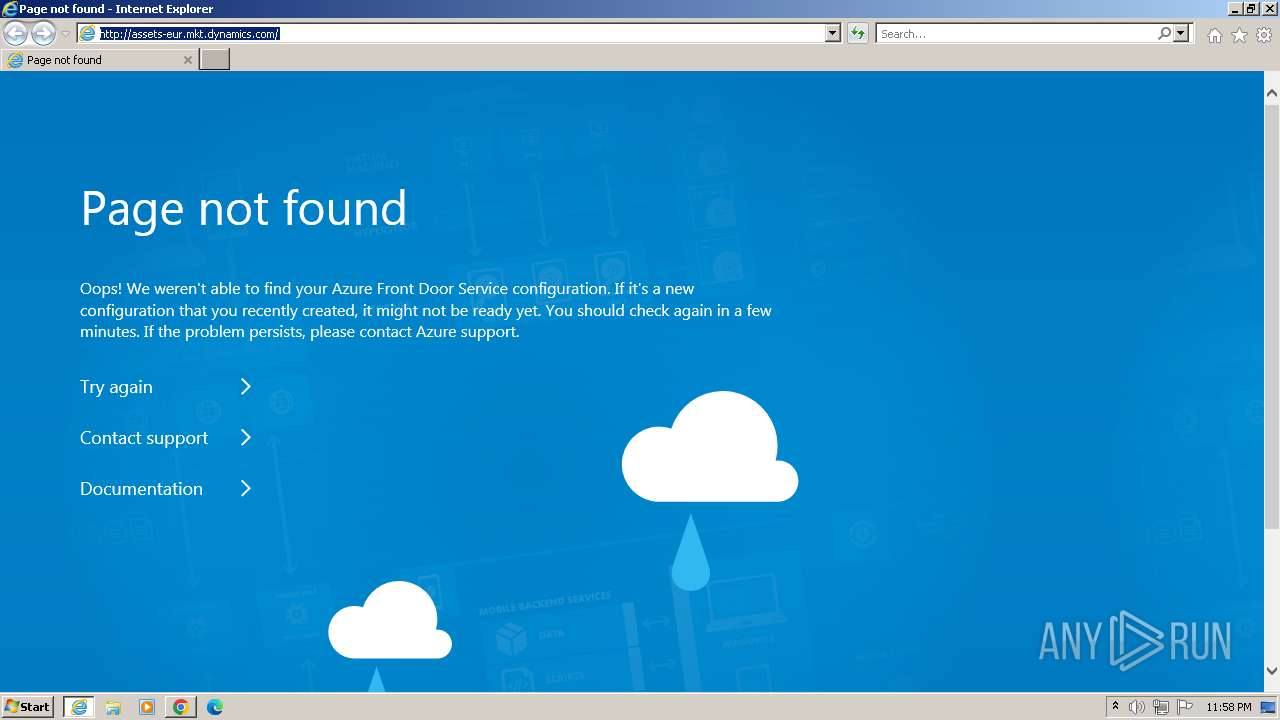Viewport: 1280px width, 720px height.
Task: Click the 'Try again' link
Action: 116,387
